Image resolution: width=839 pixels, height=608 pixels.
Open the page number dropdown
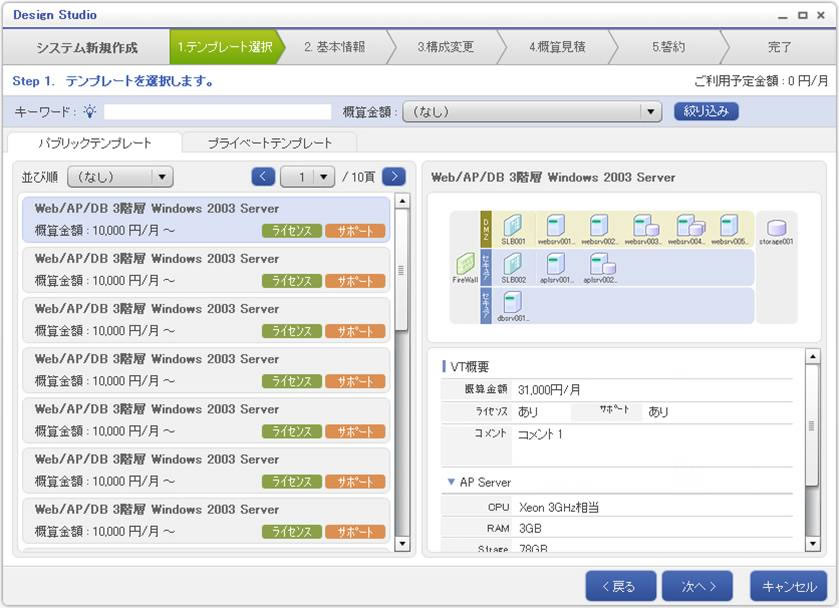[x=308, y=177]
